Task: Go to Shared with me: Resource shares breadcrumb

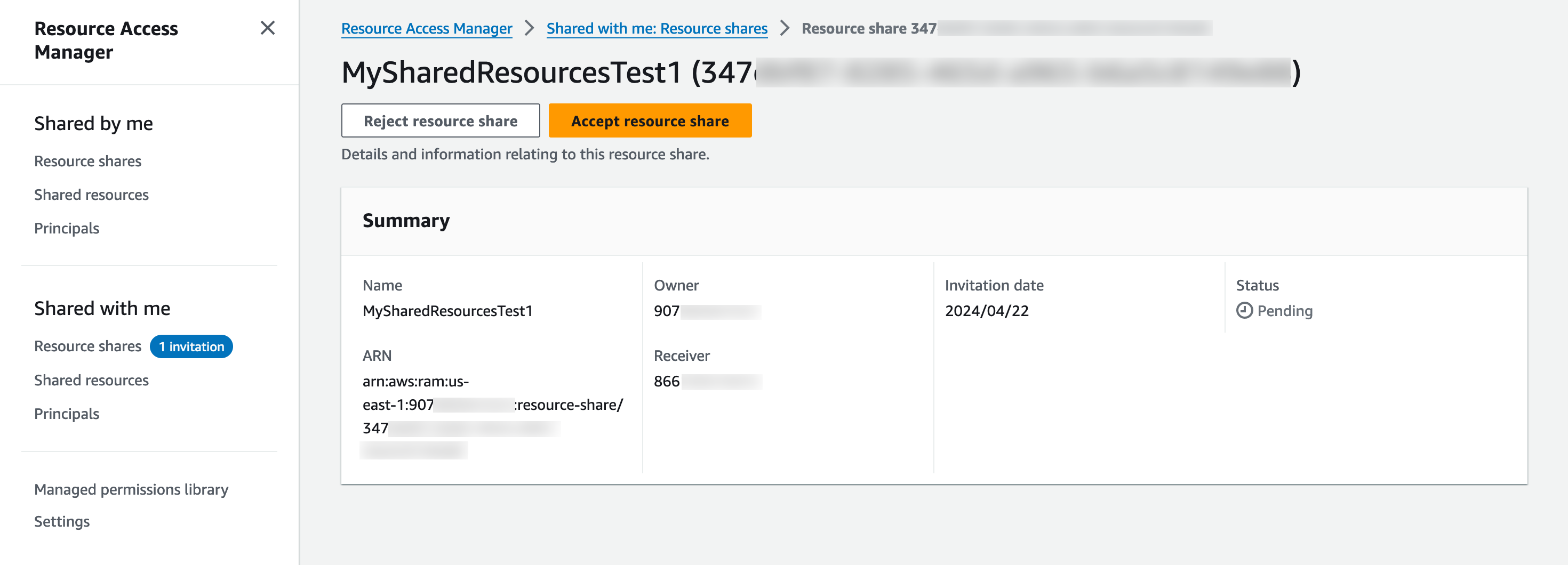Action: (x=657, y=29)
